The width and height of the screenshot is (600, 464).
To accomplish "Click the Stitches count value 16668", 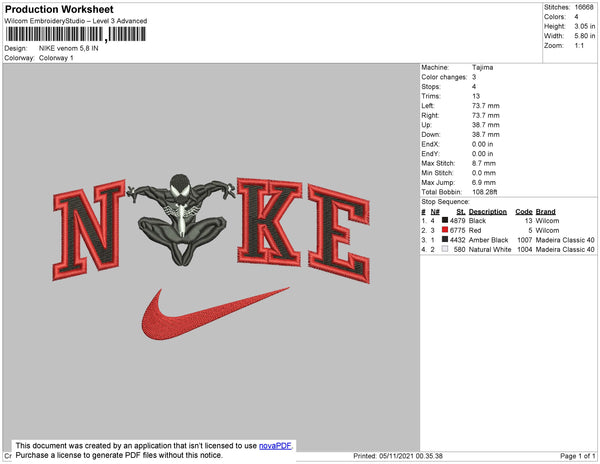I will (584, 7).
